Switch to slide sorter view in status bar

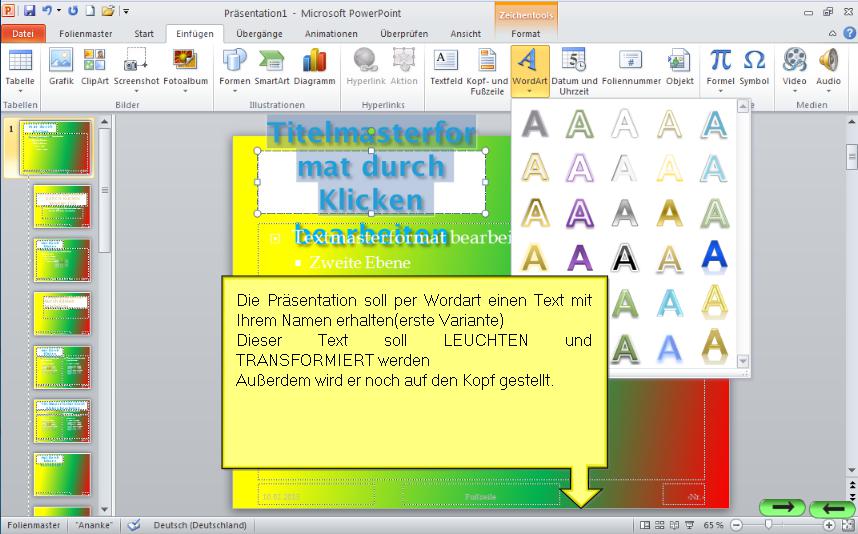pos(660,525)
